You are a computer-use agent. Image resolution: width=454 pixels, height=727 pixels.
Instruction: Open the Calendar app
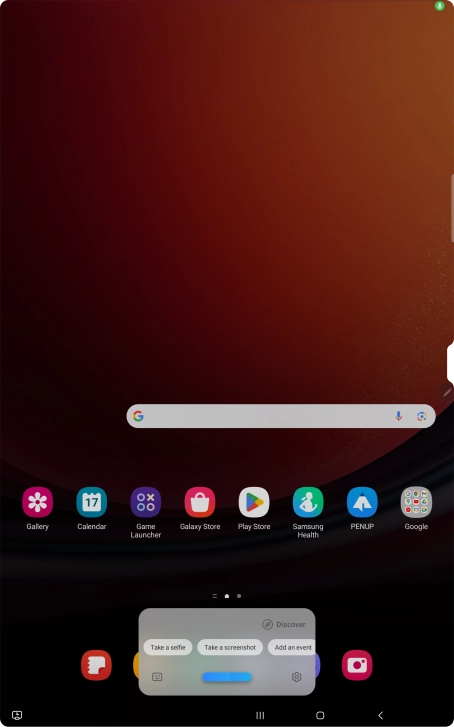[92, 502]
